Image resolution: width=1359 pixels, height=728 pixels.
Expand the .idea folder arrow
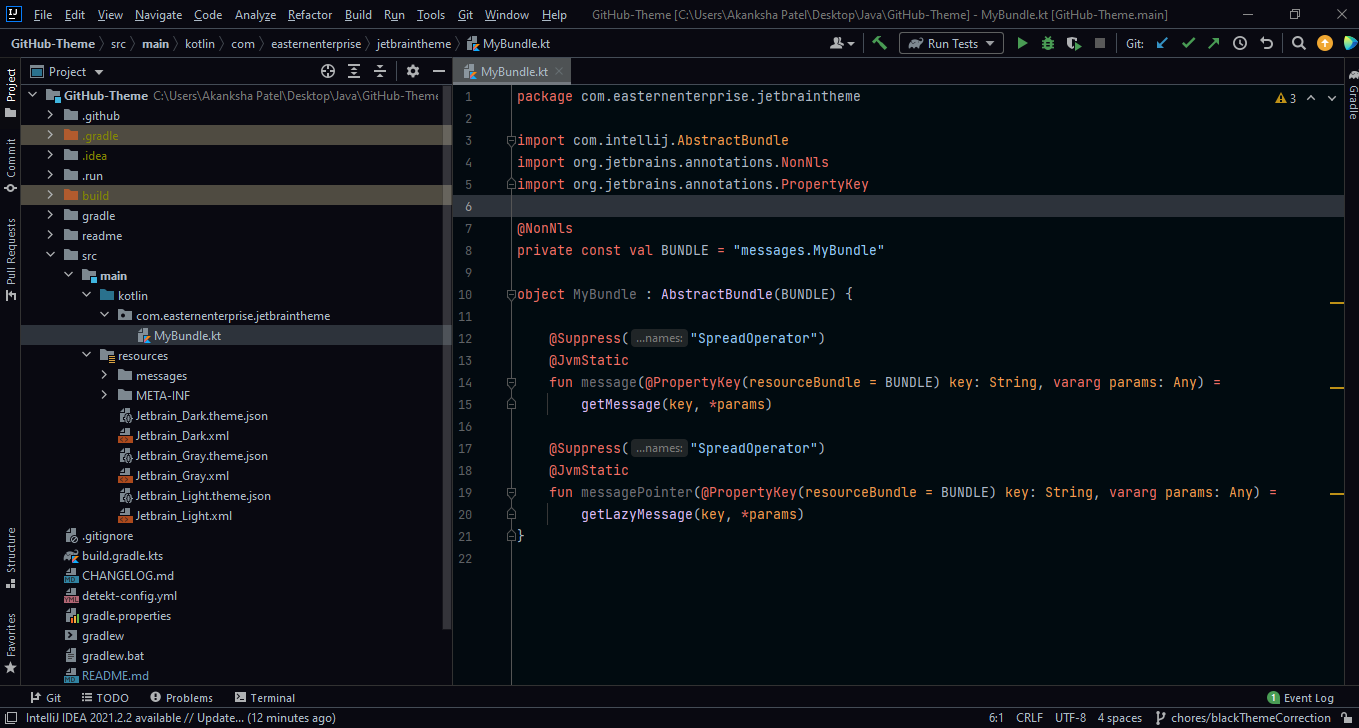point(50,156)
